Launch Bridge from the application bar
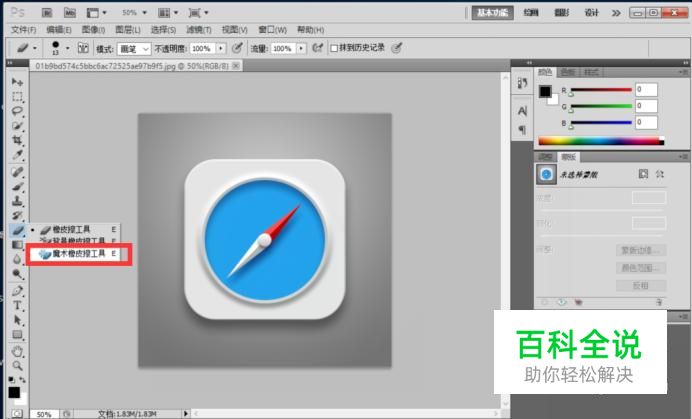Viewport: 692px width, 419px height. (47, 13)
